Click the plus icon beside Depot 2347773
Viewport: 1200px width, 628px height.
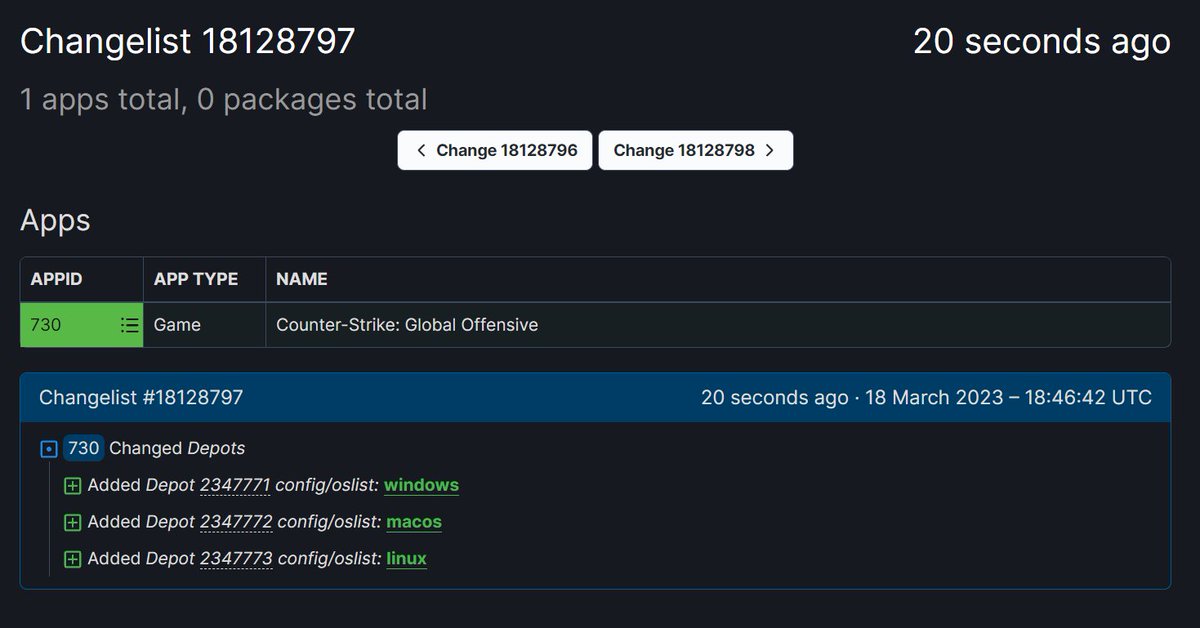pyautogui.click(x=72, y=559)
